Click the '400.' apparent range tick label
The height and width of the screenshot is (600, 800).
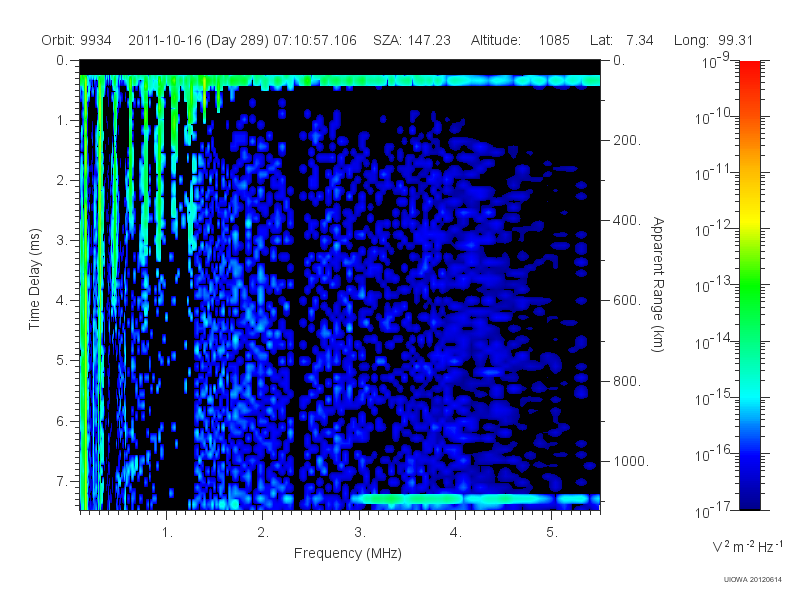pos(627,220)
